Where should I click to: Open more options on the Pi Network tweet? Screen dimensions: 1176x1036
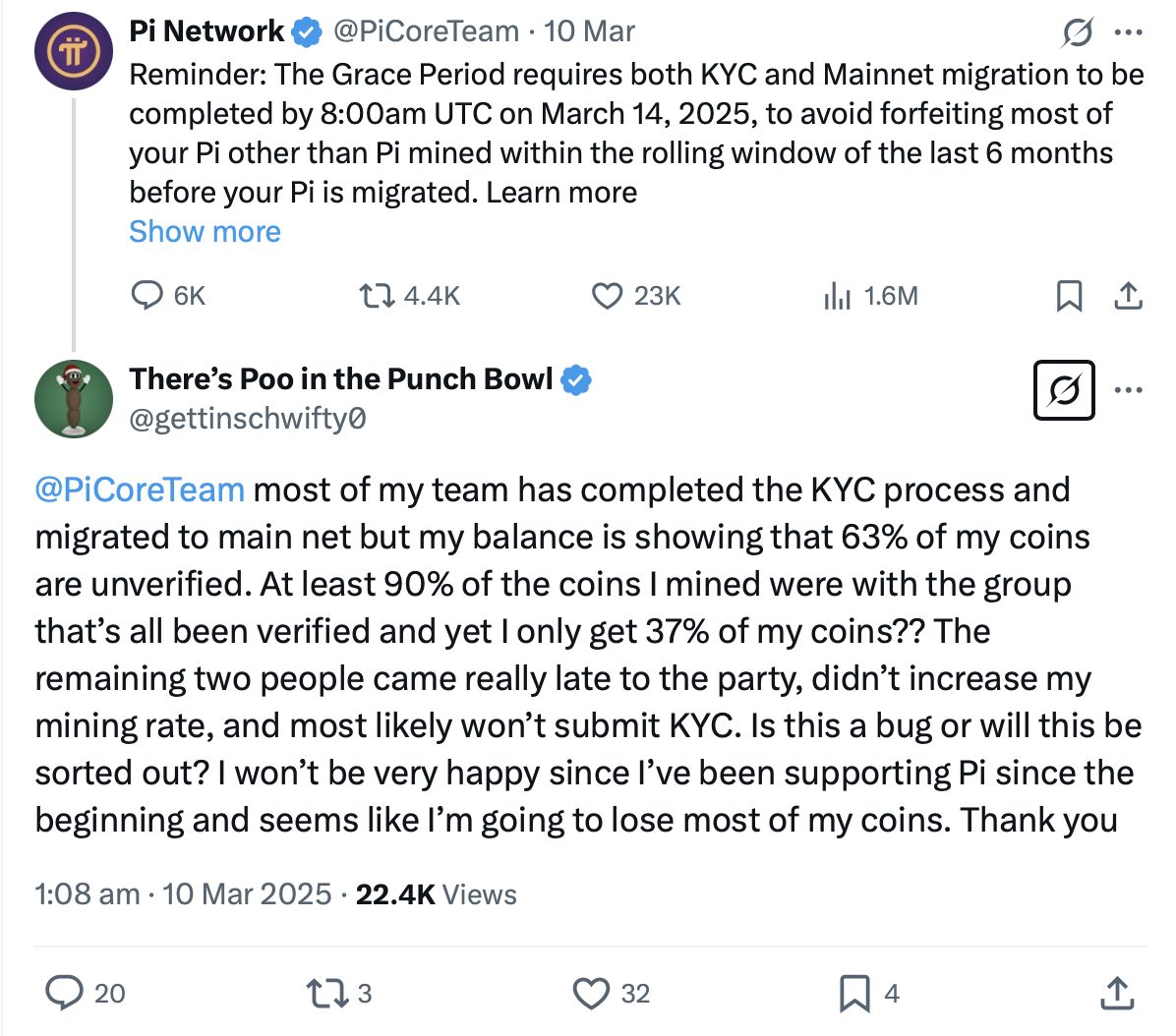point(1129,32)
